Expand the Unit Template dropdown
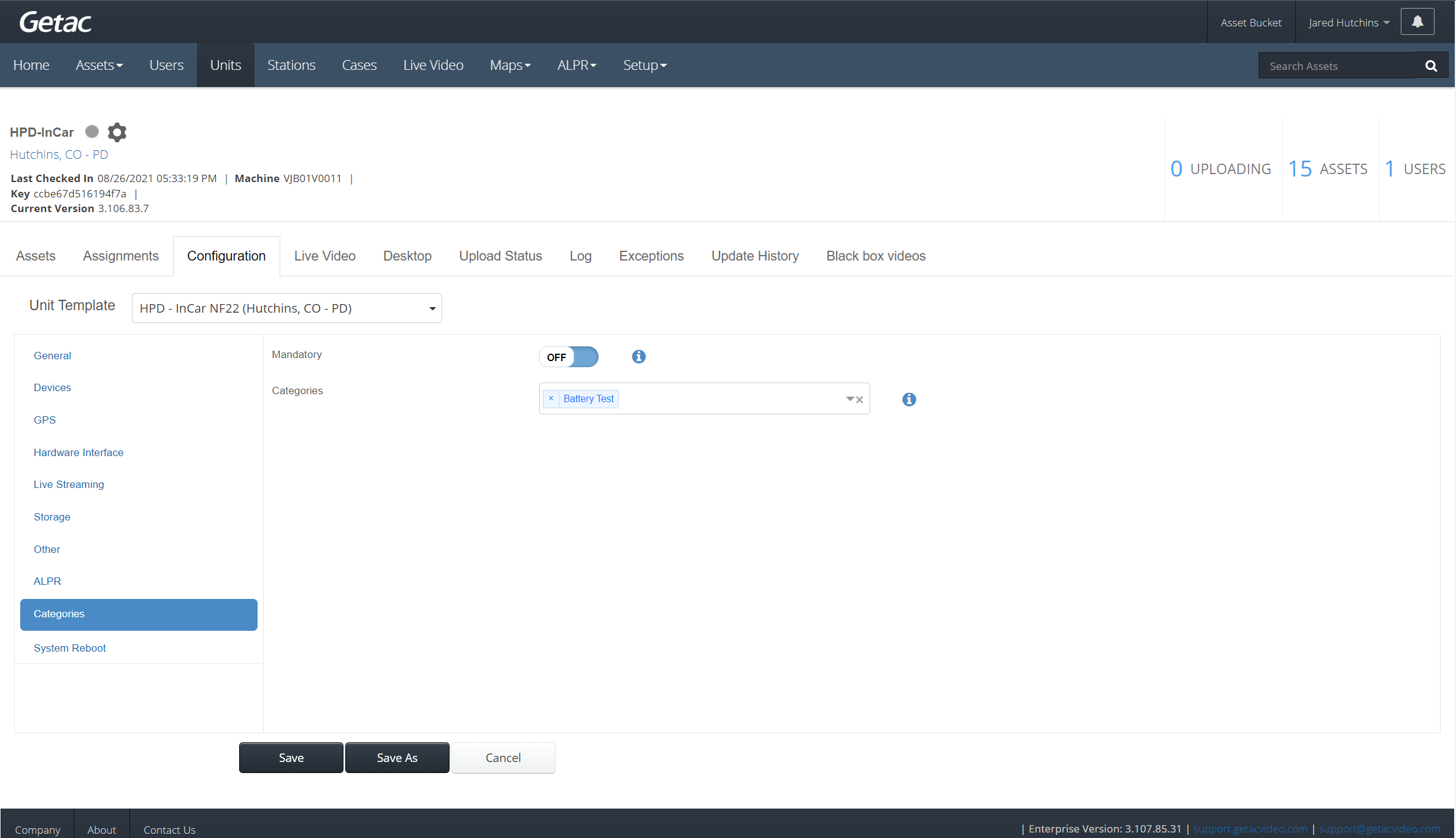 pyautogui.click(x=286, y=308)
